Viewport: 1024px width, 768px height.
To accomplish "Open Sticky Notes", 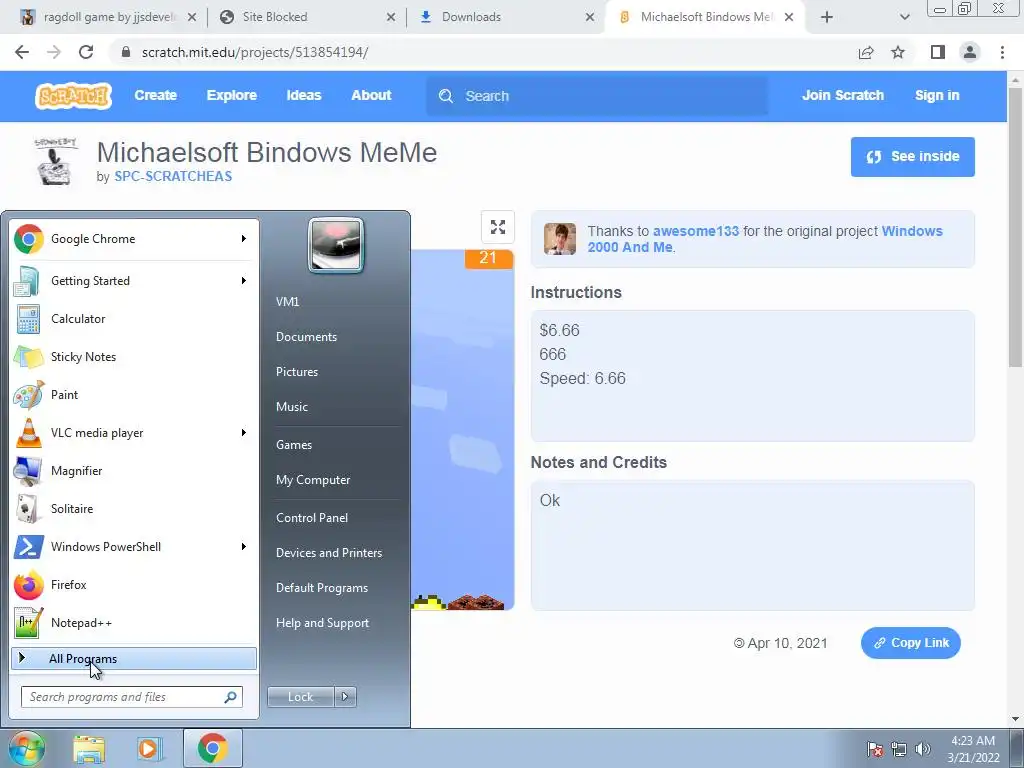I will (134, 357).
